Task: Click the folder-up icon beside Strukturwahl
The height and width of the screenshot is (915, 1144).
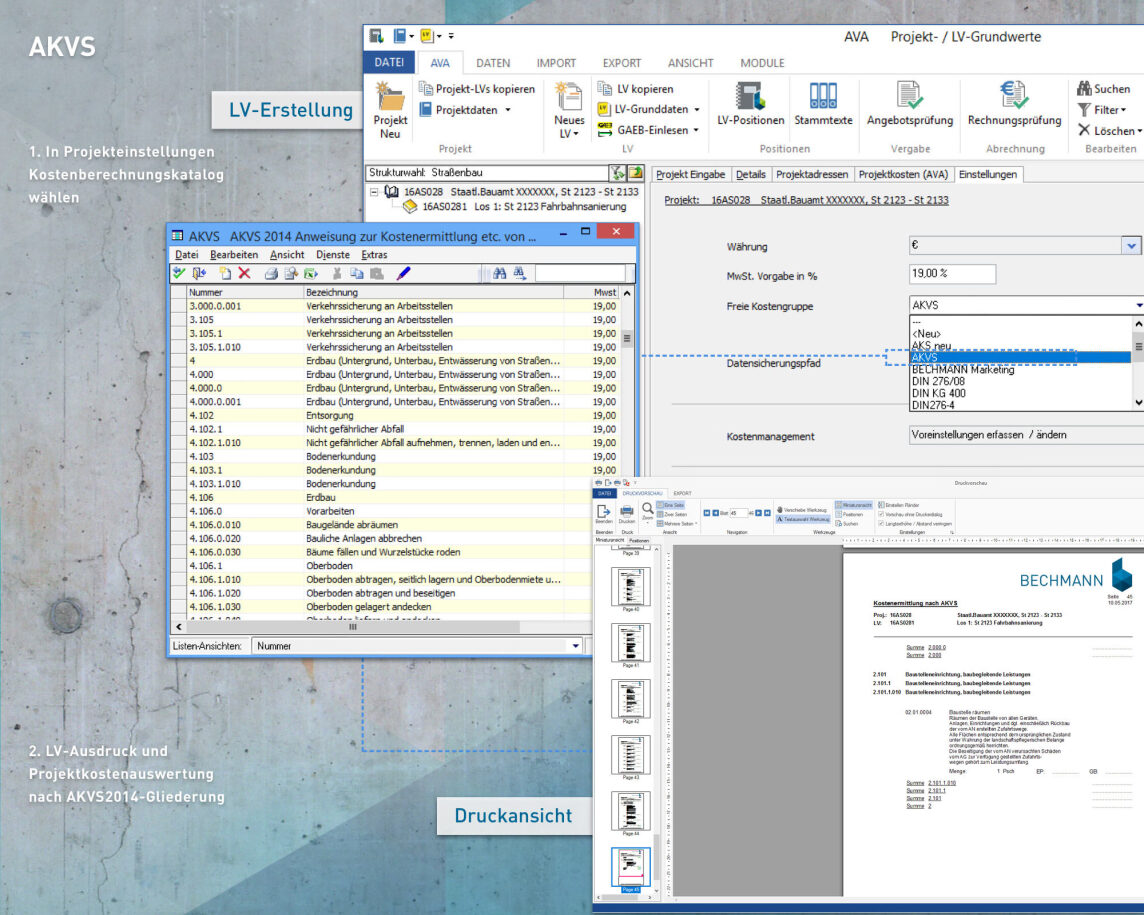Action: (635, 173)
